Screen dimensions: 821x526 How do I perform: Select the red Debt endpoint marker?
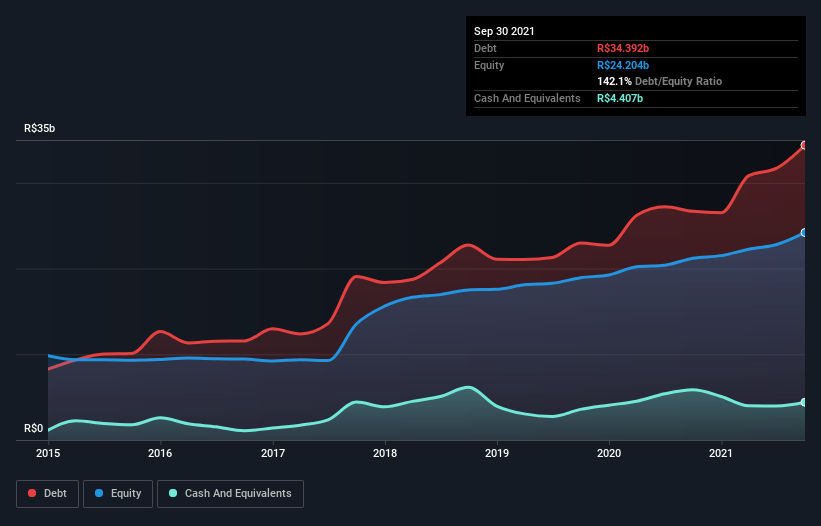click(x=804, y=146)
